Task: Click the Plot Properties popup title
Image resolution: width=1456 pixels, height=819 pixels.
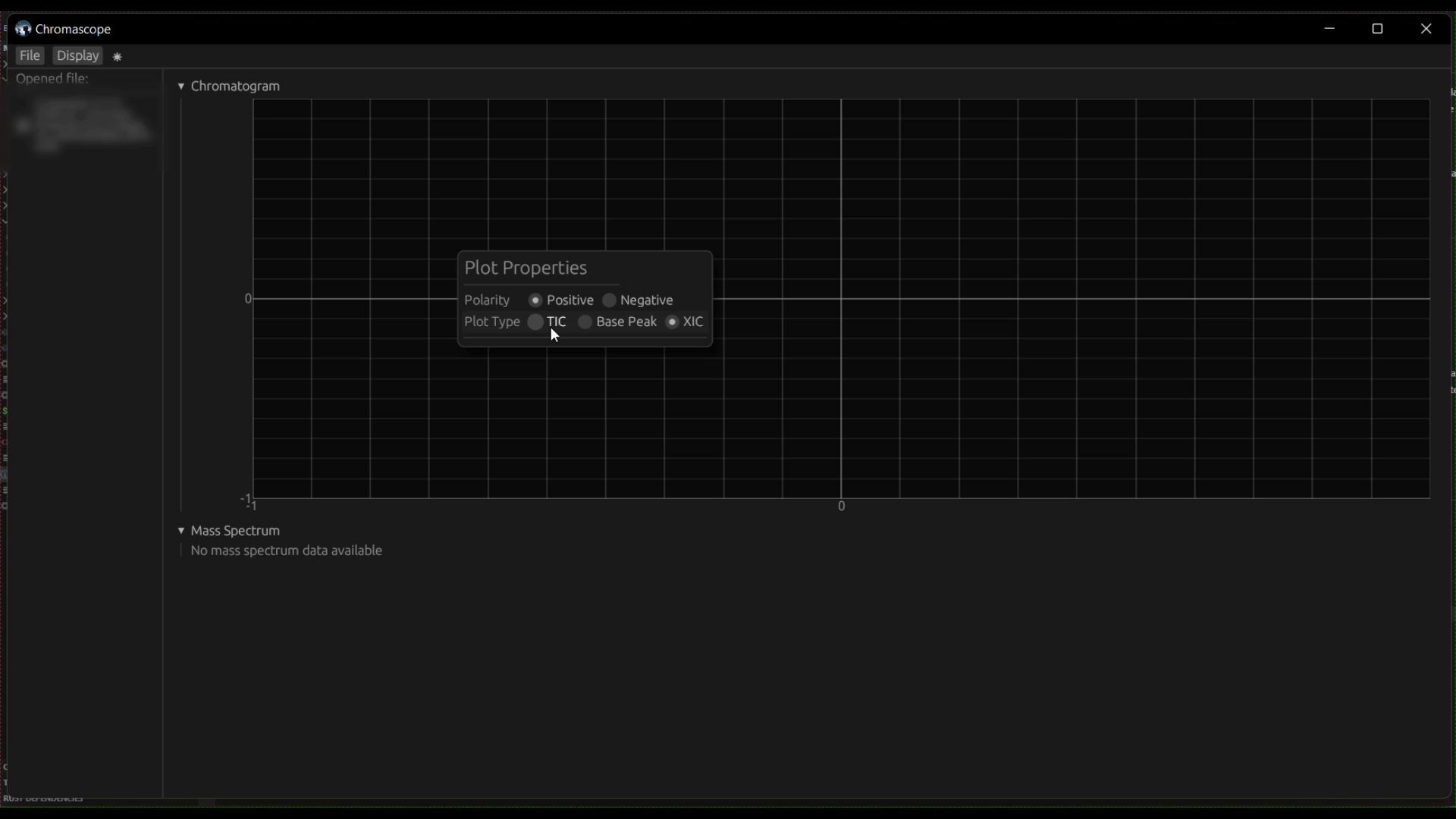Action: click(x=526, y=268)
